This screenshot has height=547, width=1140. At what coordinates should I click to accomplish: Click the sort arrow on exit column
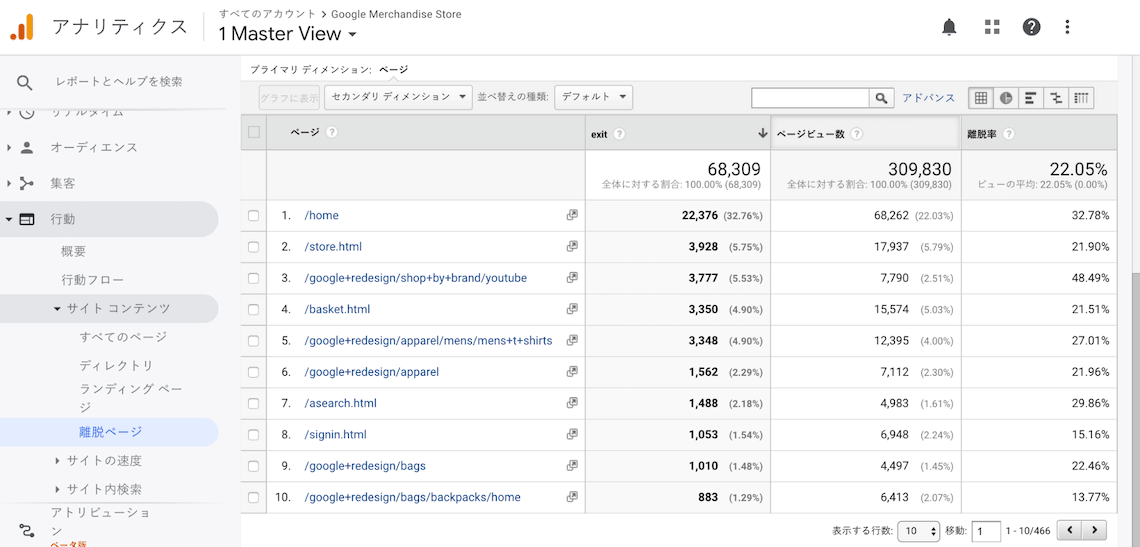763,133
